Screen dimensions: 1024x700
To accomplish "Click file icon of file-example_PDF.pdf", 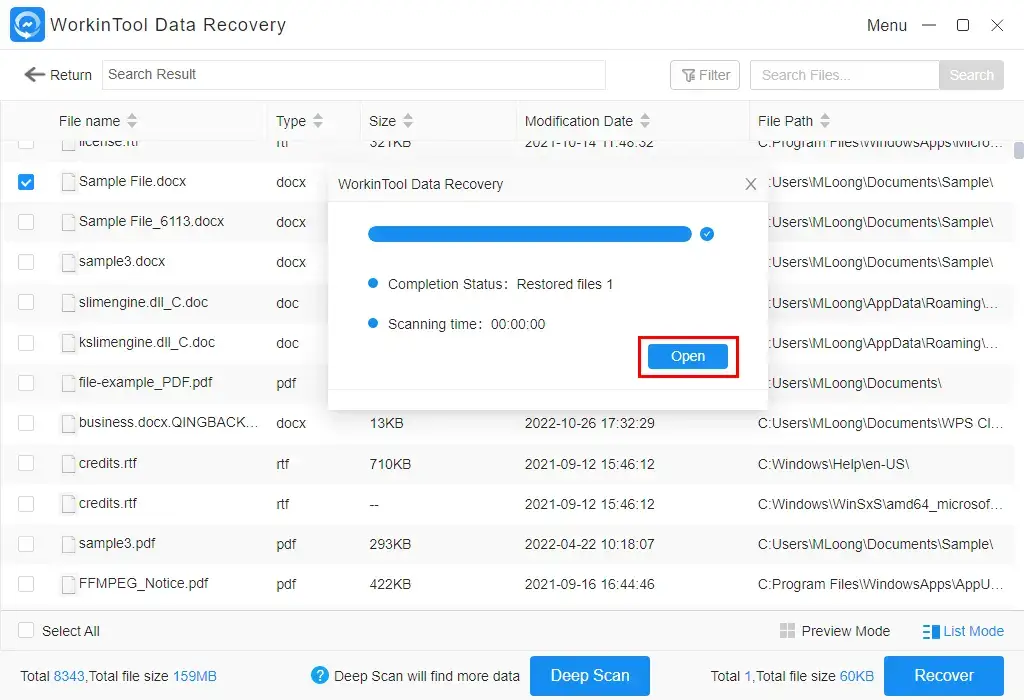I will 68,383.
